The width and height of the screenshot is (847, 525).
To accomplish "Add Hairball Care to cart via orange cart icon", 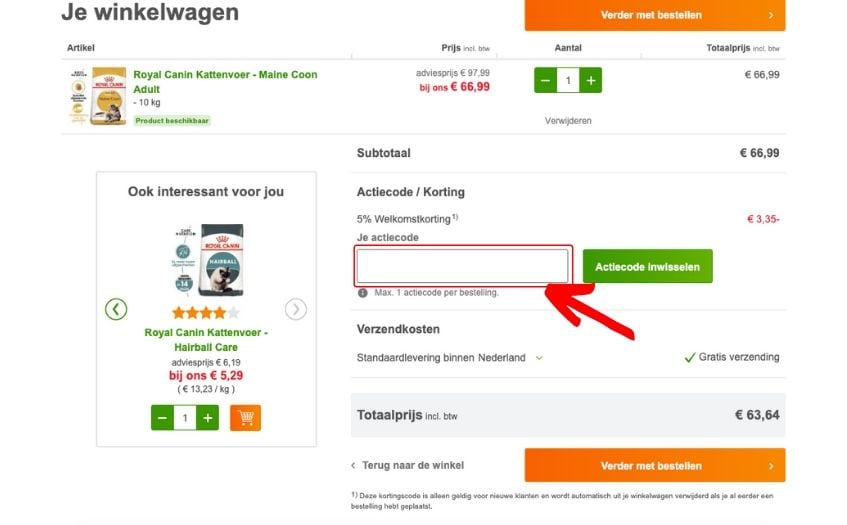I will click(x=245, y=418).
